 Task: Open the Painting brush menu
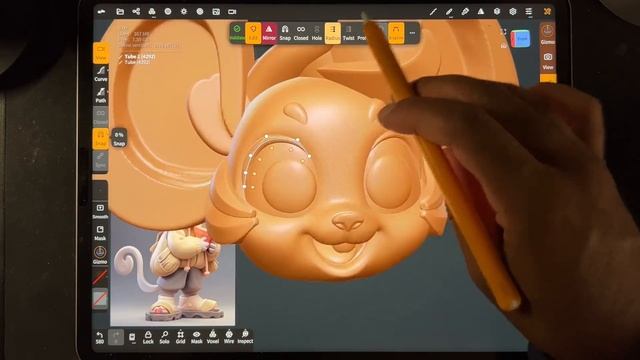coord(449,12)
